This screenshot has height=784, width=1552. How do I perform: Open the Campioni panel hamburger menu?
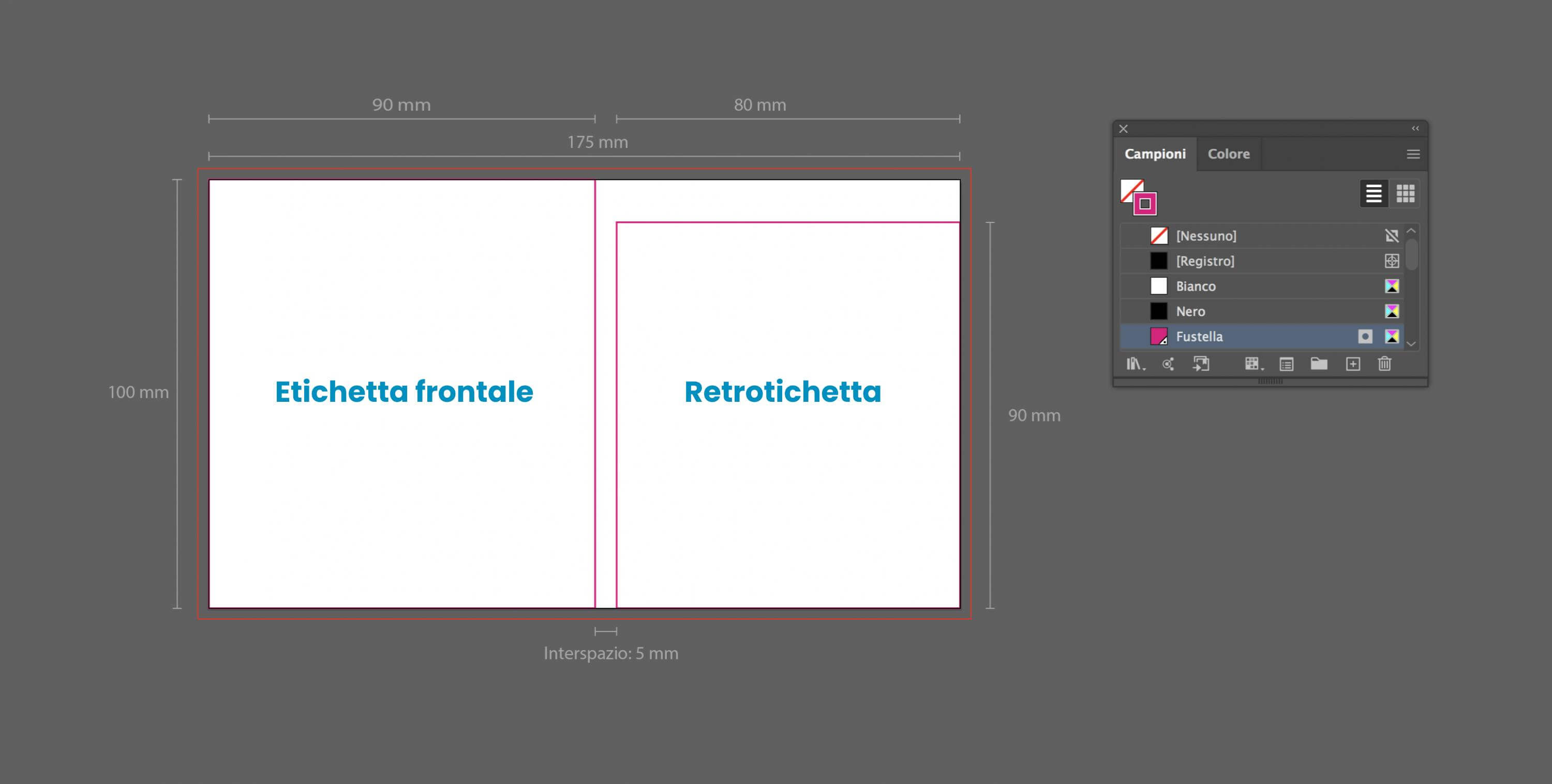click(x=1413, y=154)
